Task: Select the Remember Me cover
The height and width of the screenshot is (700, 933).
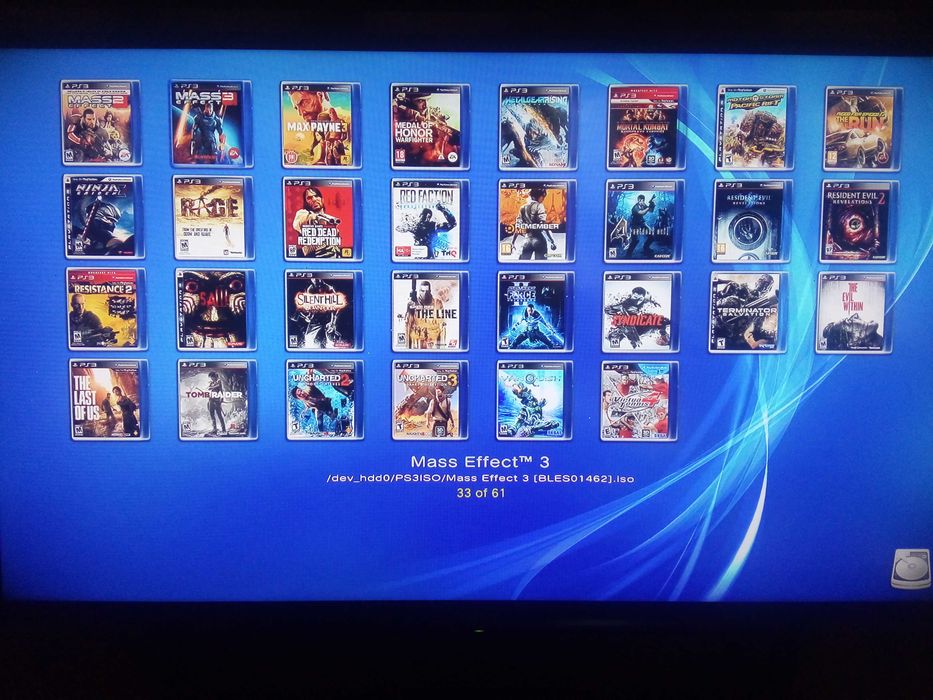Action: [536, 221]
